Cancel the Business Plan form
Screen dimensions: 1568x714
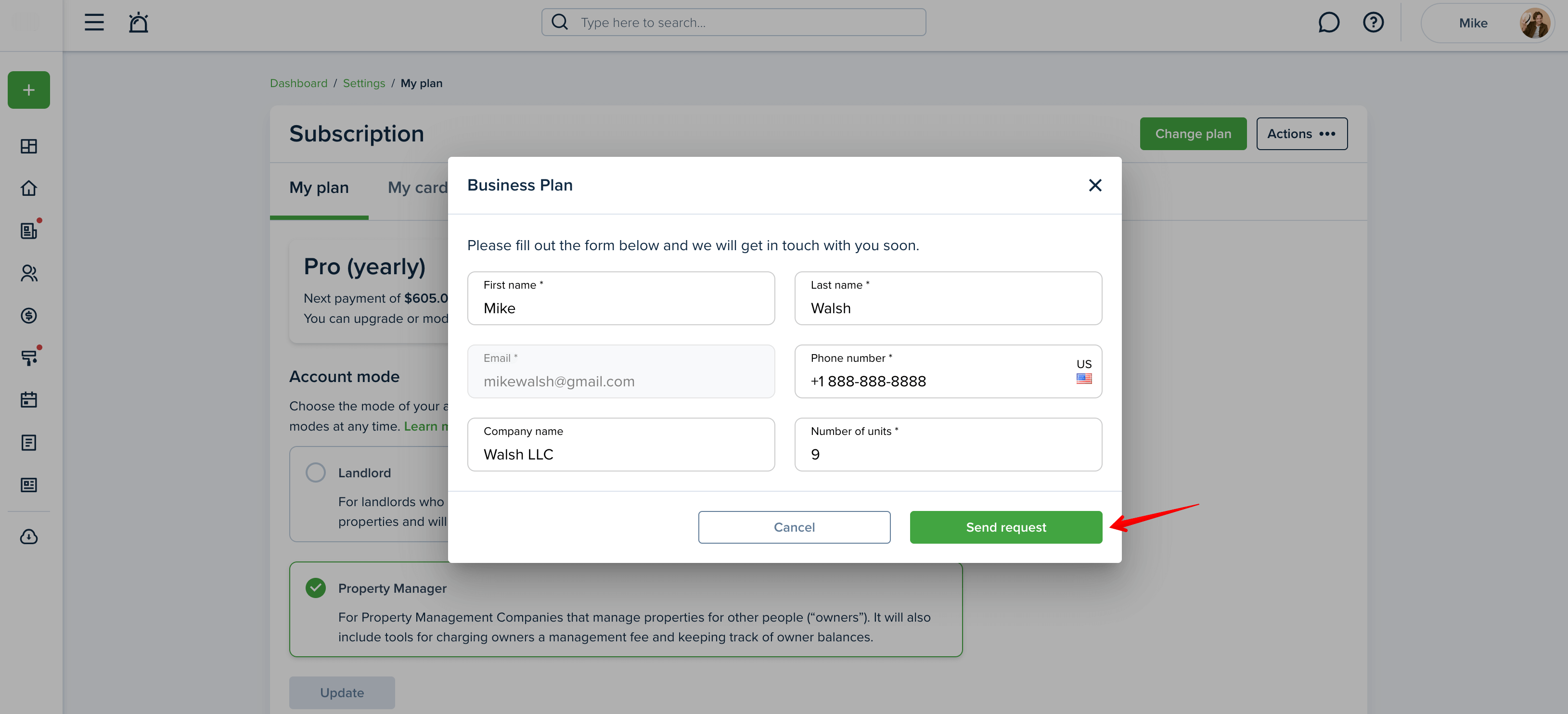pos(794,527)
